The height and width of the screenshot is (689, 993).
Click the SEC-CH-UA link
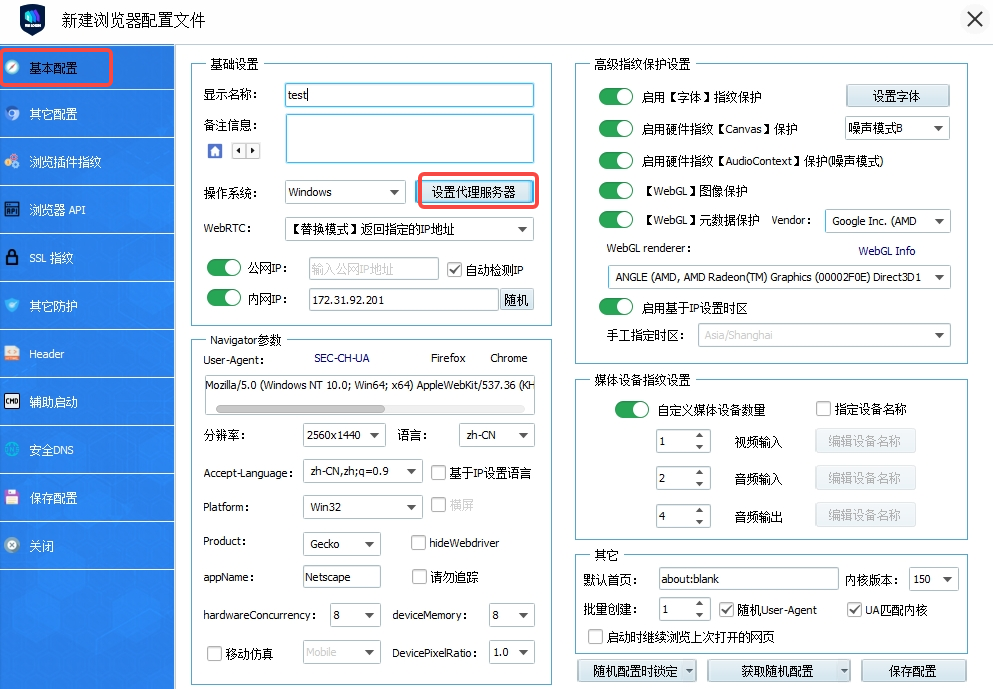341,358
